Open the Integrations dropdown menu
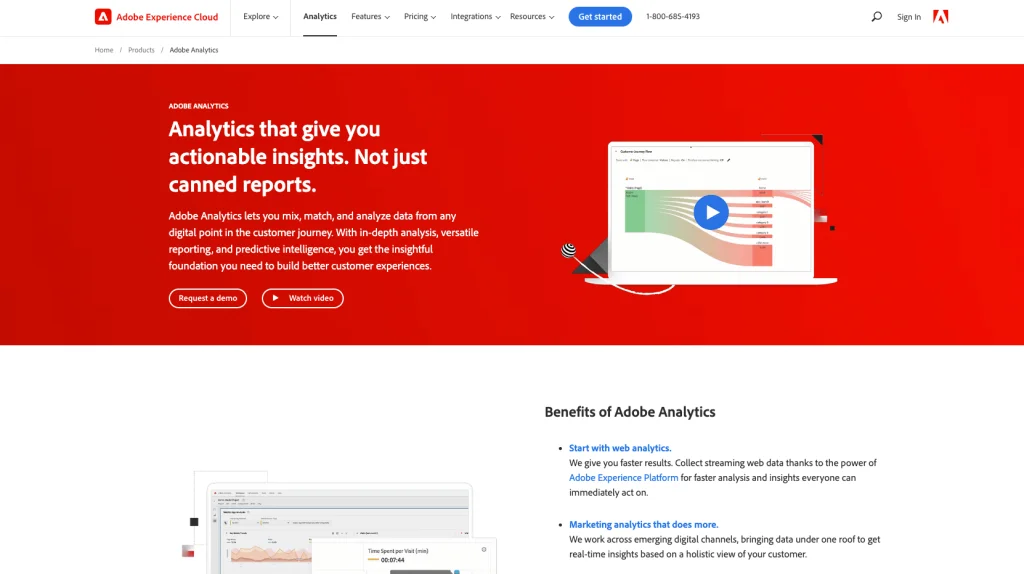Viewport: 1024px width, 574px height. [x=475, y=17]
